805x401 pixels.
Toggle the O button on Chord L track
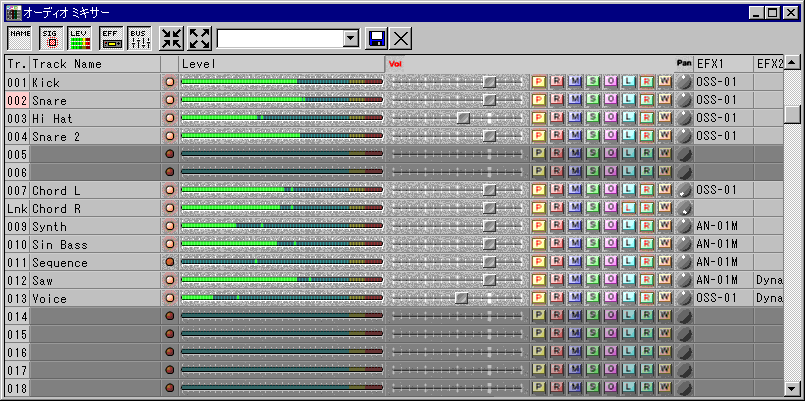click(610, 190)
